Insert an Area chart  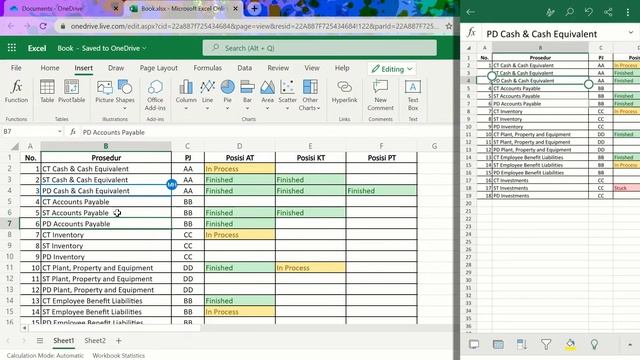tap(267, 96)
